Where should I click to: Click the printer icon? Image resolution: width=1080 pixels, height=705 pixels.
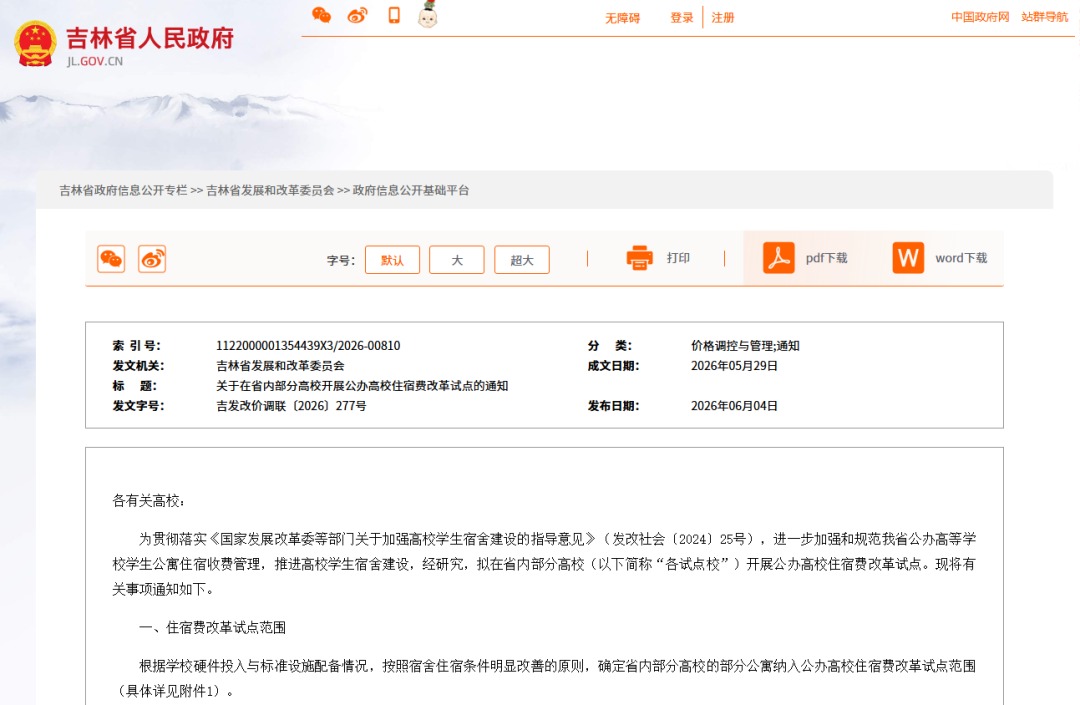pos(640,258)
